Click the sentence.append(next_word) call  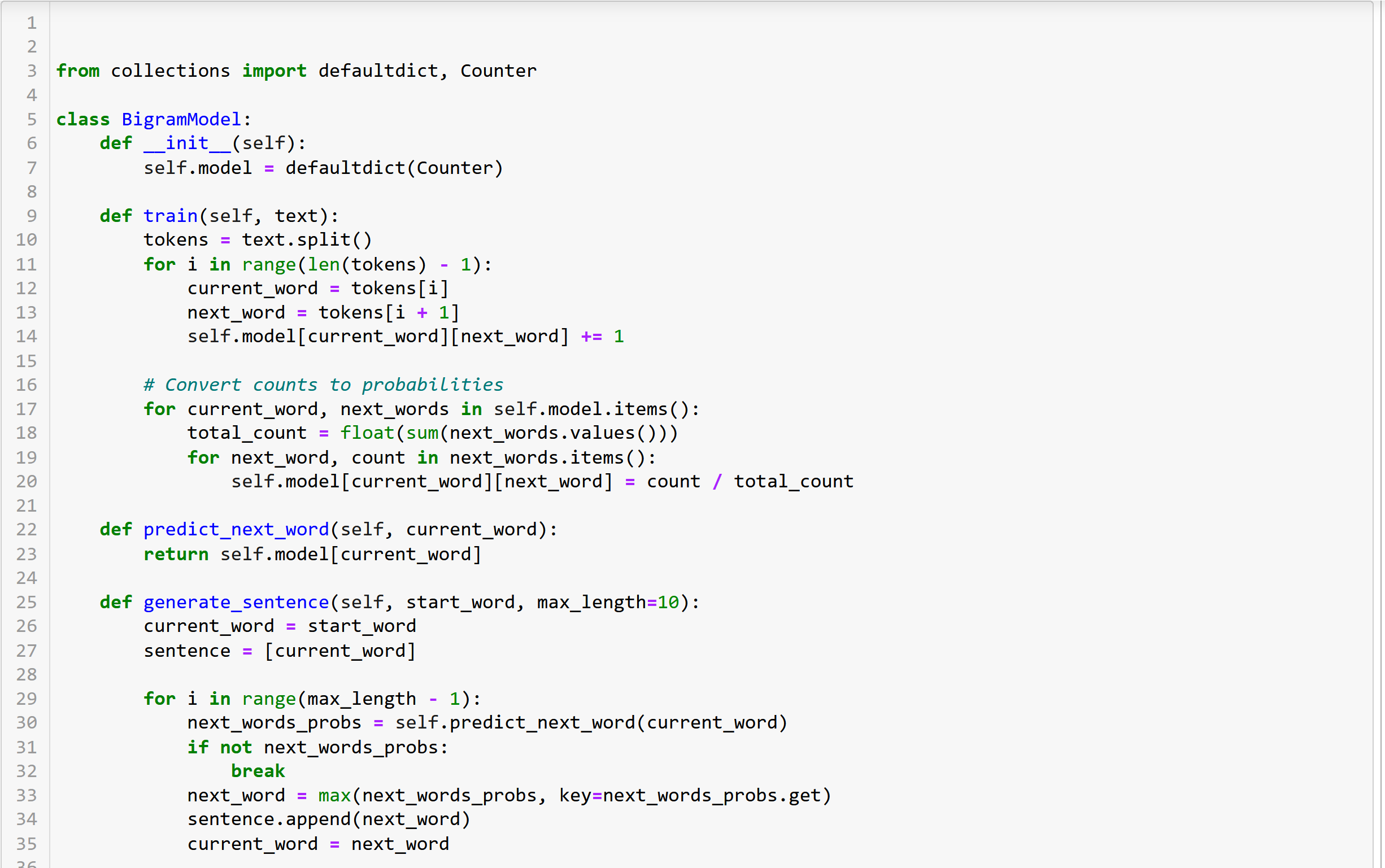click(x=328, y=819)
